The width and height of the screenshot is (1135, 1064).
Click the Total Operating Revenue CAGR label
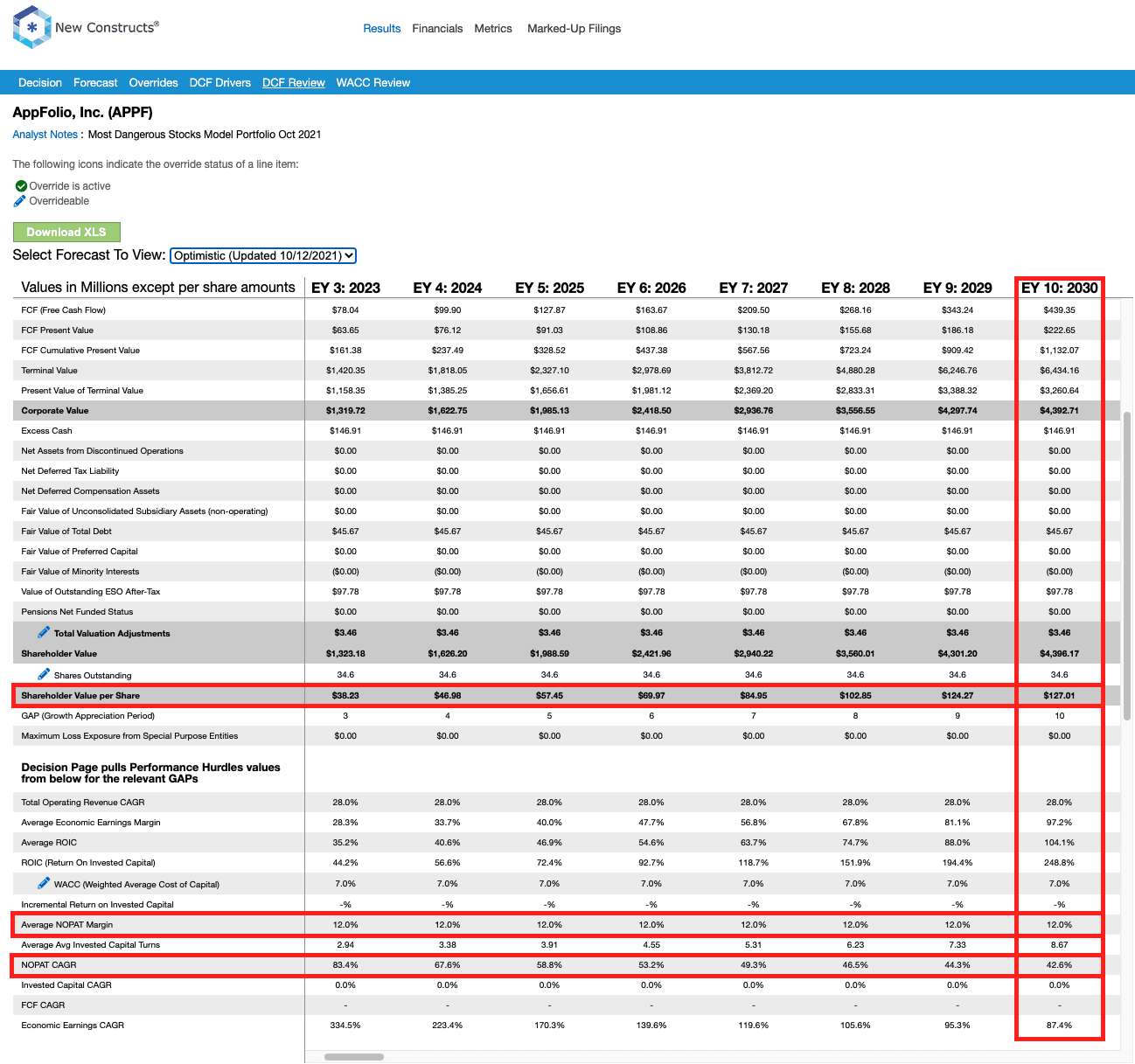click(x=83, y=803)
